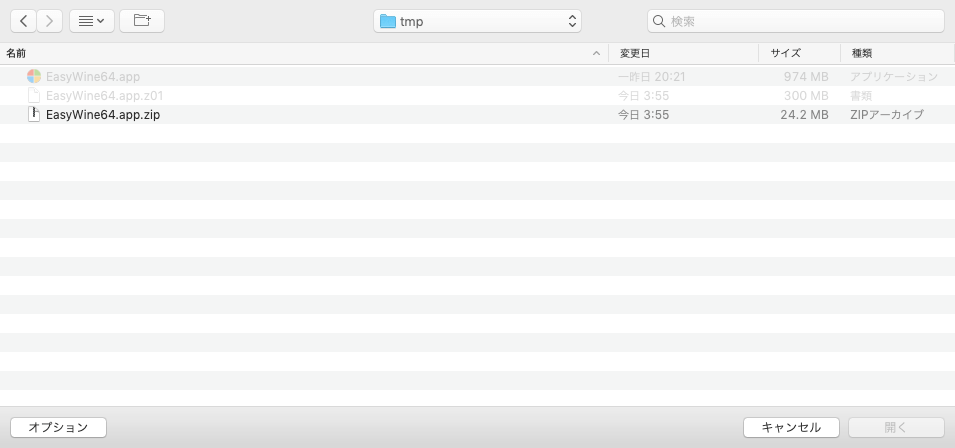This screenshot has height=448, width=955.
Task: Create a new folder with the folder-plus icon
Action: (x=142, y=21)
